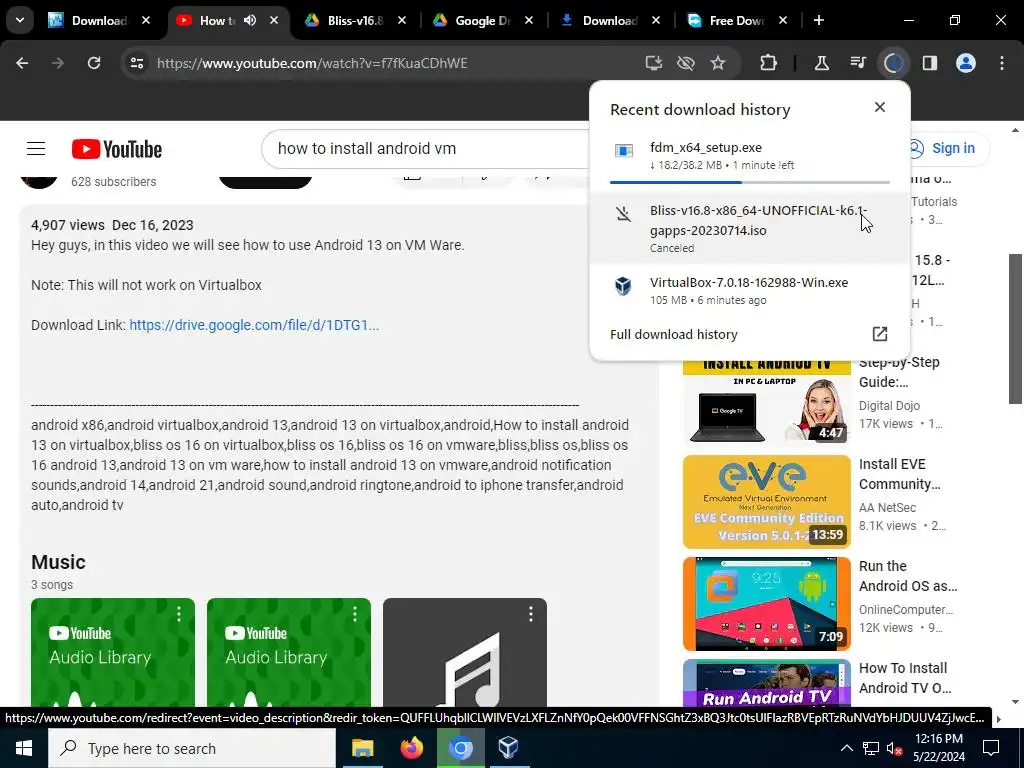The image size is (1024, 768).
Task: Open the Windows notification center
Action: pos(991,748)
